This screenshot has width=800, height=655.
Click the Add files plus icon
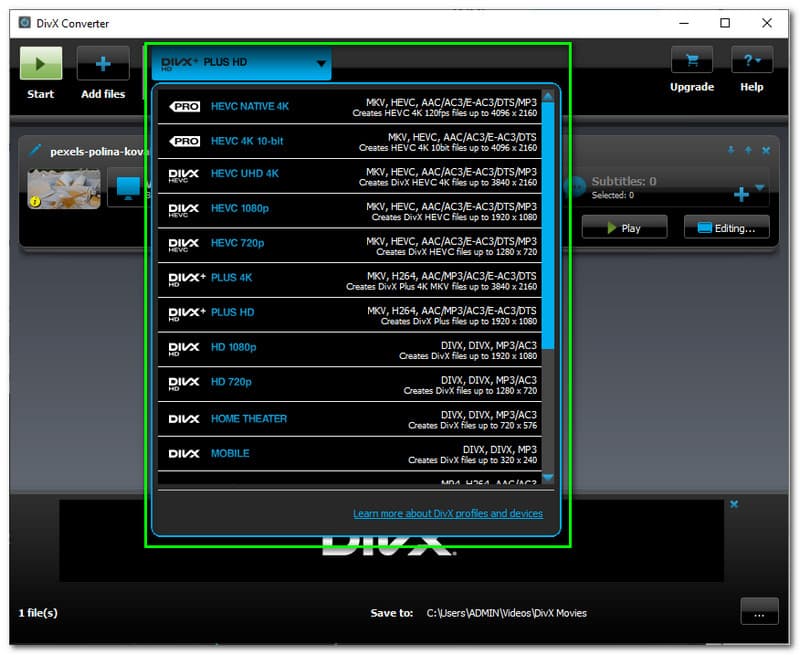click(103, 63)
